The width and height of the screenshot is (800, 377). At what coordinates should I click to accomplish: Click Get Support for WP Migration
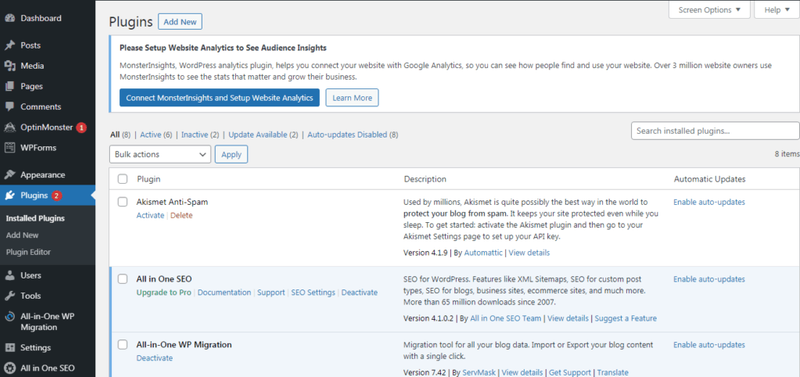[x=569, y=372]
